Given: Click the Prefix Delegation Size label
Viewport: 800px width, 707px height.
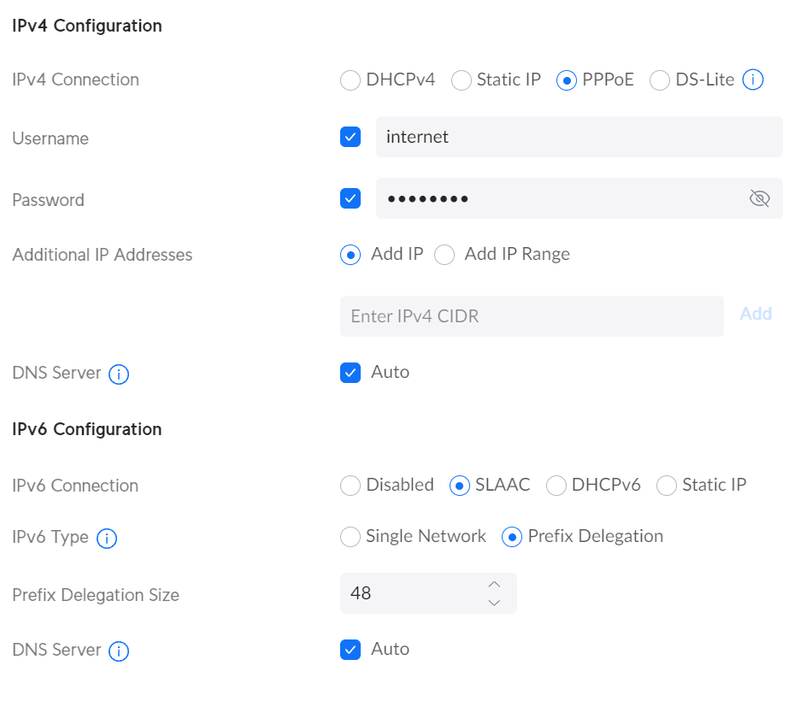Looking at the screenshot, I should click(95, 595).
